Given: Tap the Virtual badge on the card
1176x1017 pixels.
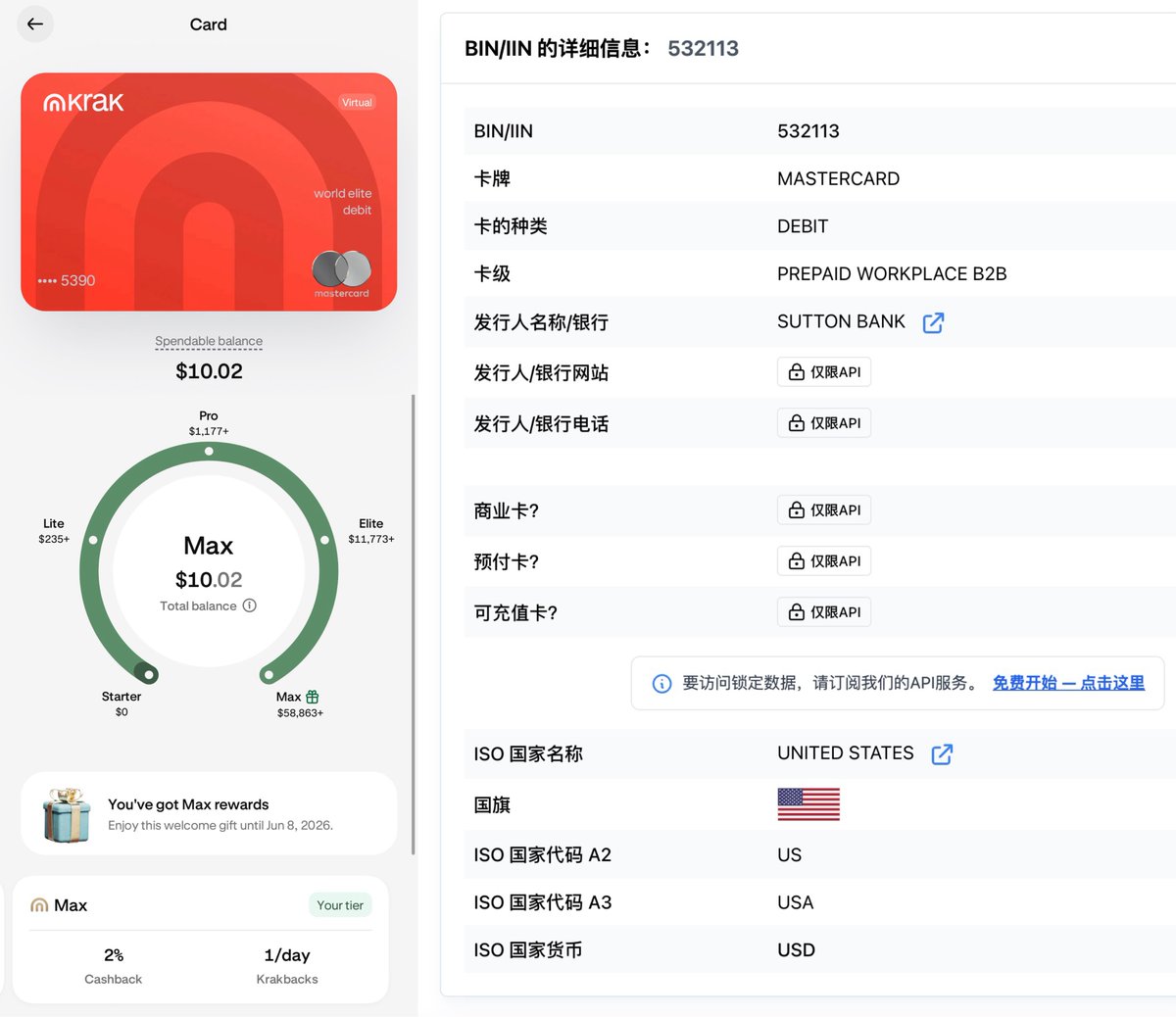Looking at the screenshot, I should 357,102.
